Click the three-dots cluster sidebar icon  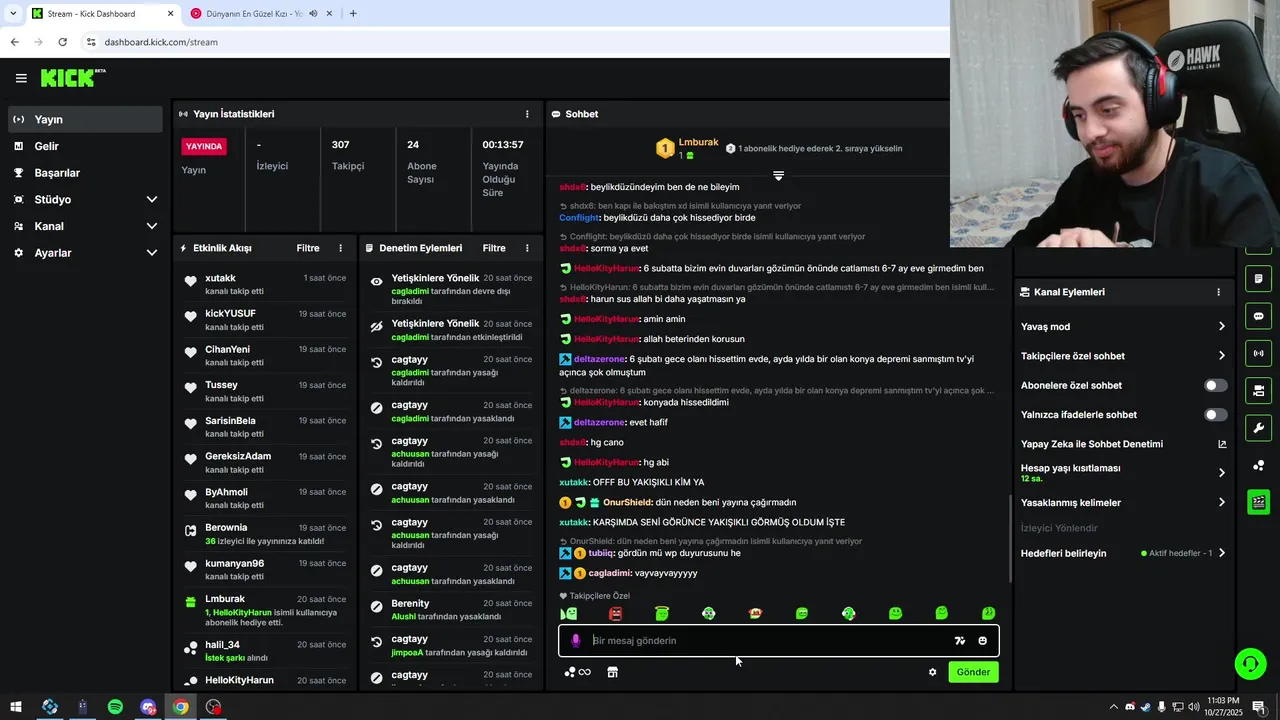tap(1259, 465)
